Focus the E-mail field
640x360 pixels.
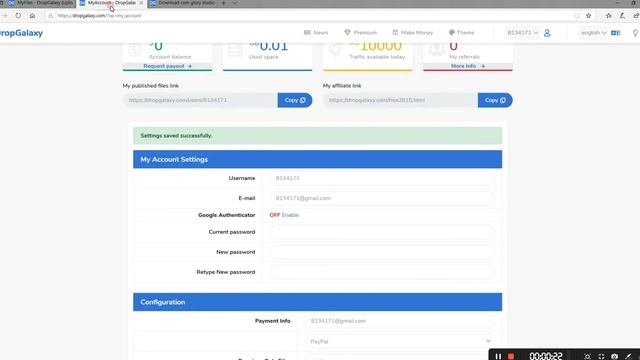click(x=382, y=198)
